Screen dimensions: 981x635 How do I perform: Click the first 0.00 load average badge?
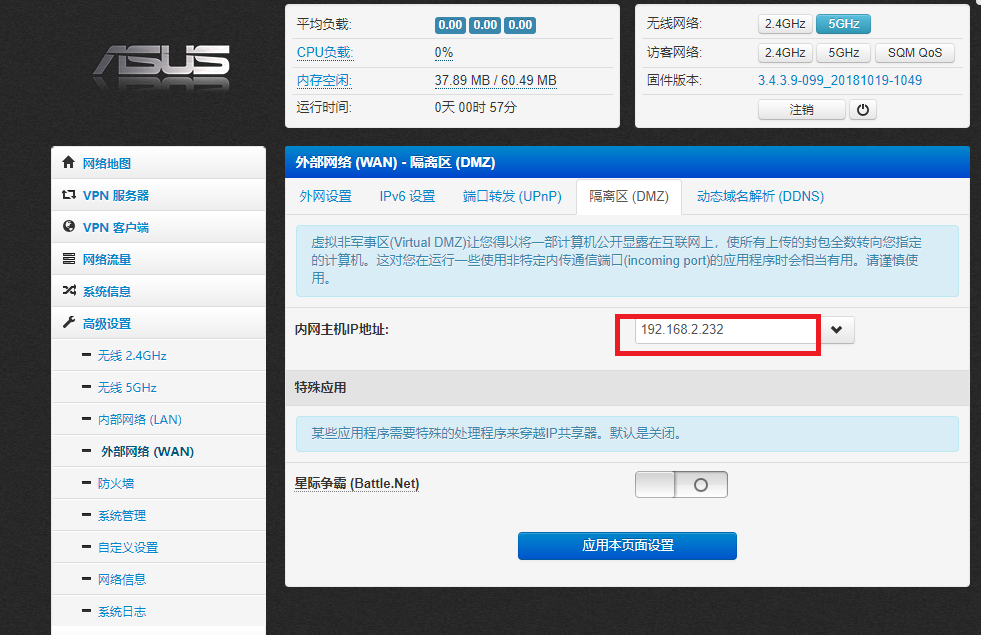point(450,25)
